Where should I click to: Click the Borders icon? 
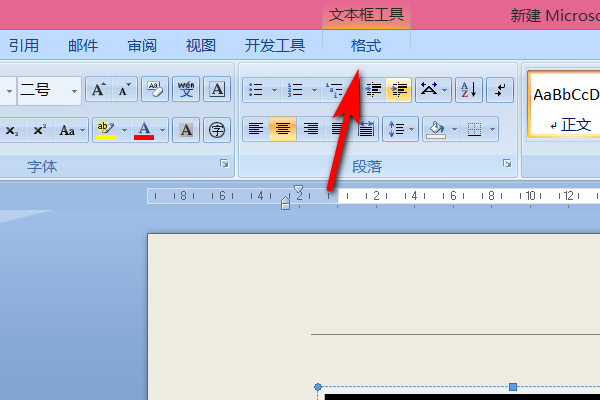[474, 129]
